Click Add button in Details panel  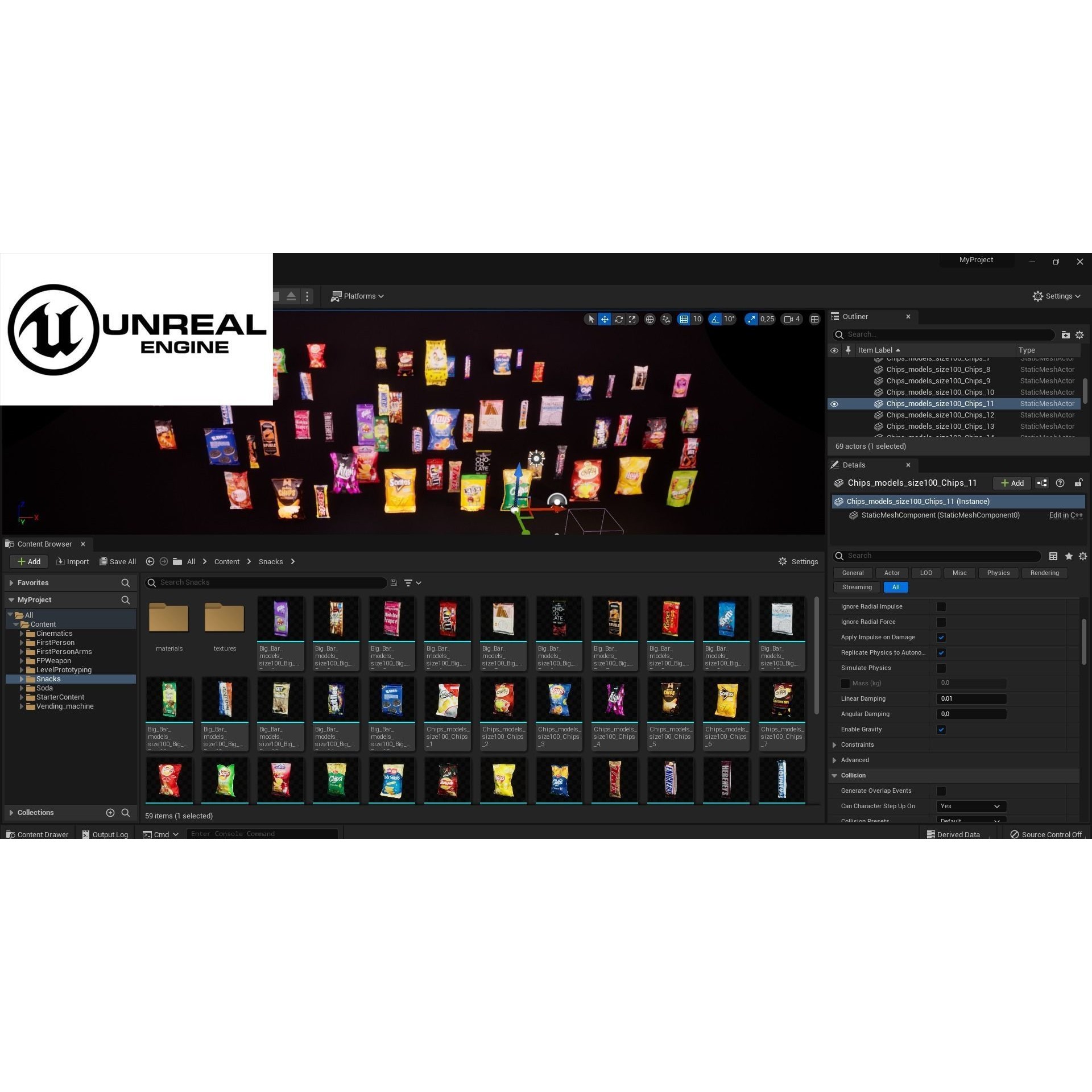click(1012, 483)
